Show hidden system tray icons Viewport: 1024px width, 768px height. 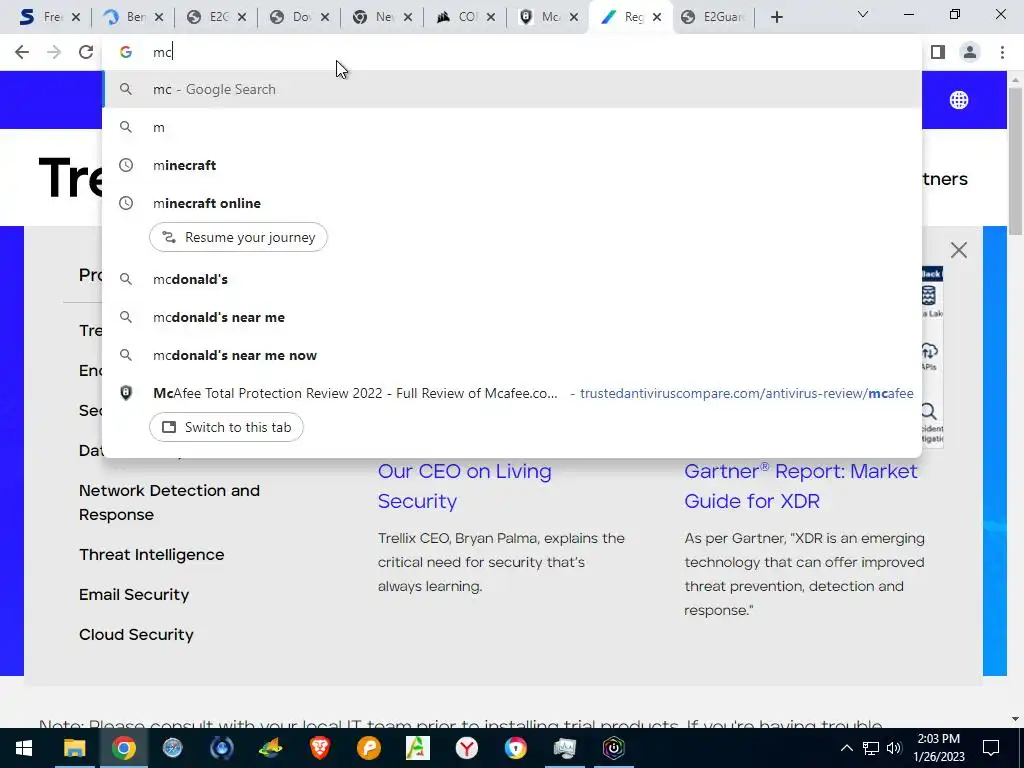pyautogui.click(x=846, y=748)
